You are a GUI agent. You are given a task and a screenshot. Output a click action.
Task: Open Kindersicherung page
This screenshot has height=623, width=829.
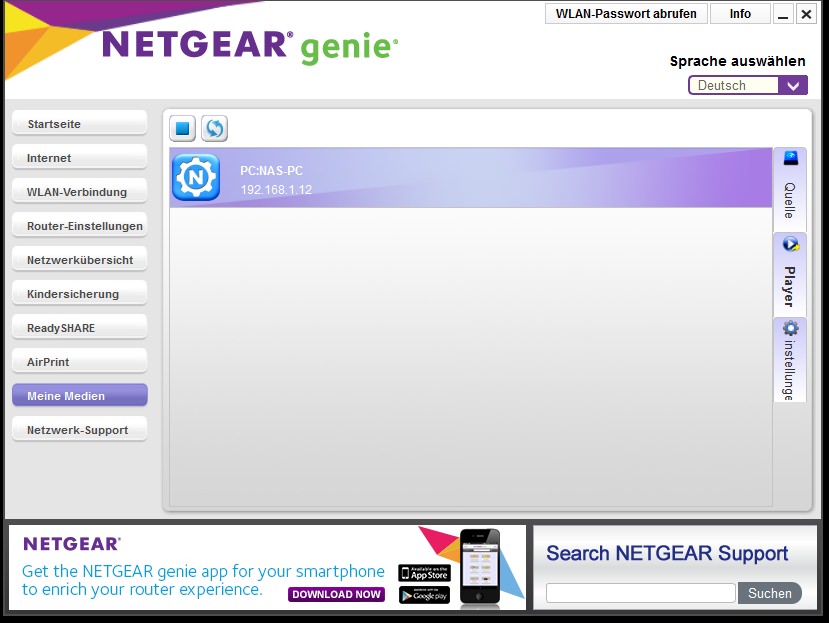[x=80, y=294]
